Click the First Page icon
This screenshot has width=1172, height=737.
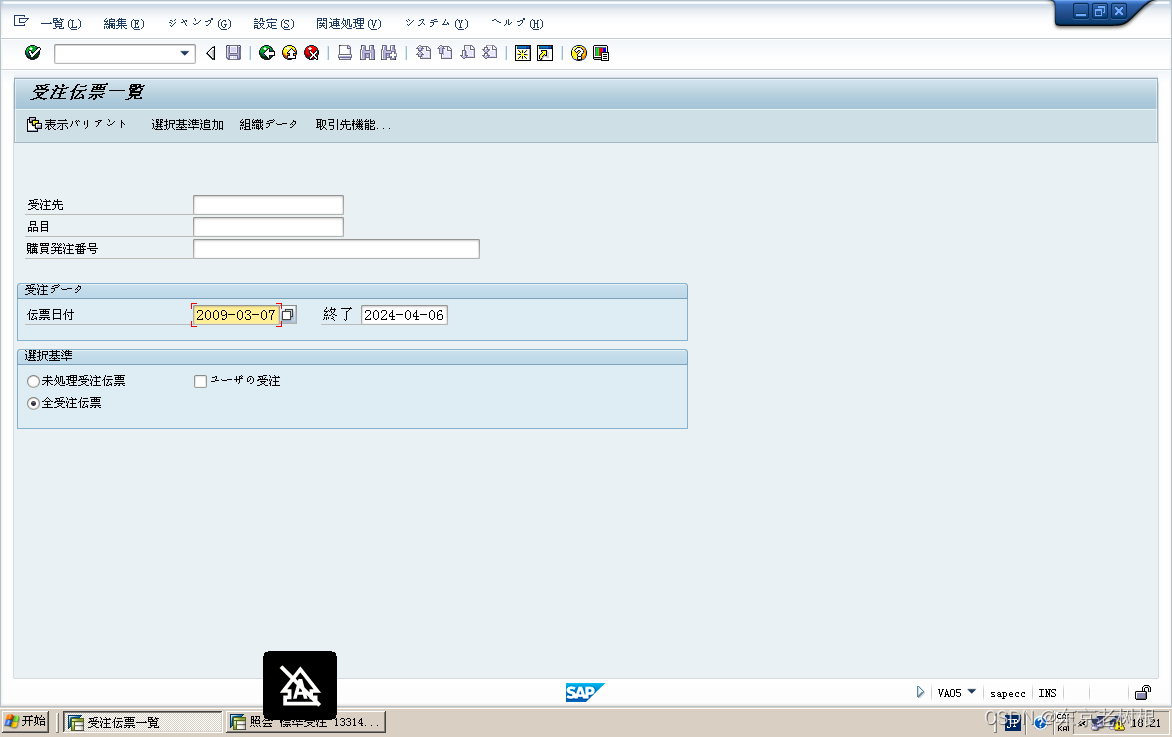click(424, 53)
